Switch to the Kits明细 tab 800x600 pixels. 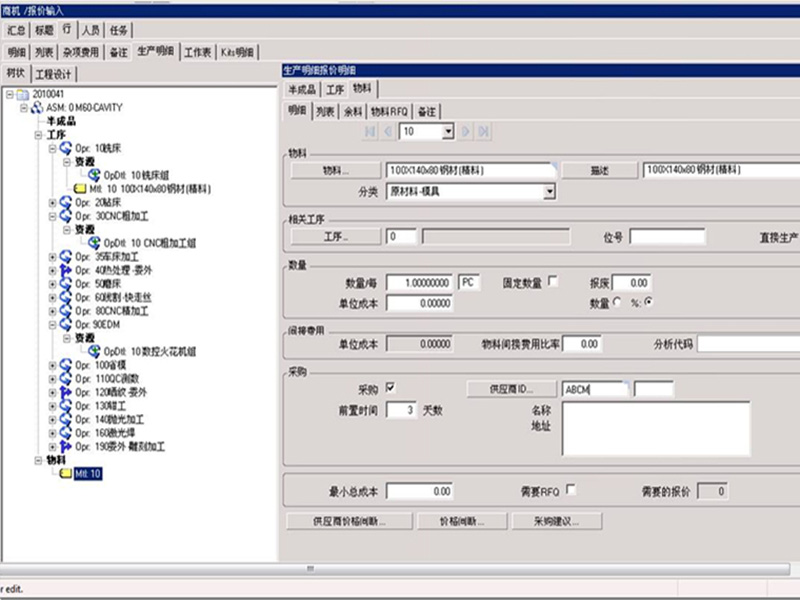(x=237, y=52)
